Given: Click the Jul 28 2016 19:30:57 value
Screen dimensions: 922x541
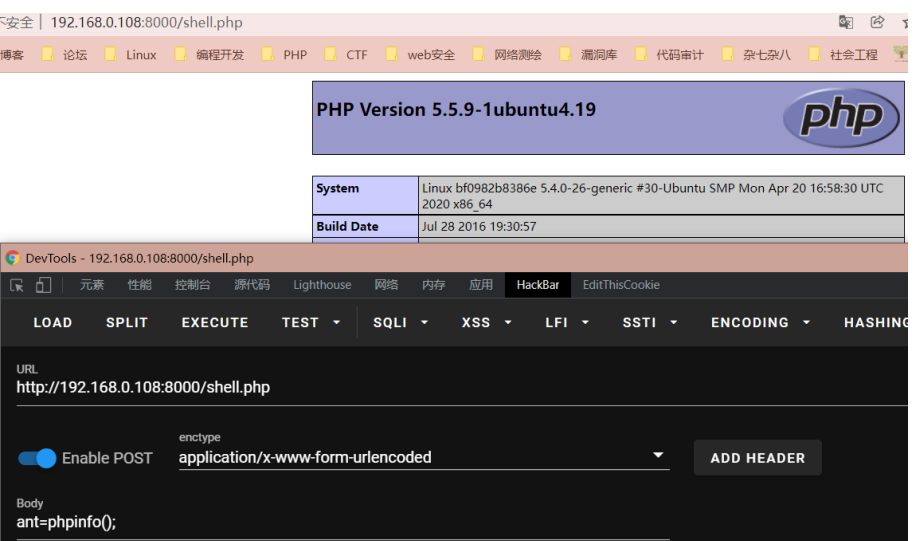Looking at the screenshot, I should tap(479, 226).
